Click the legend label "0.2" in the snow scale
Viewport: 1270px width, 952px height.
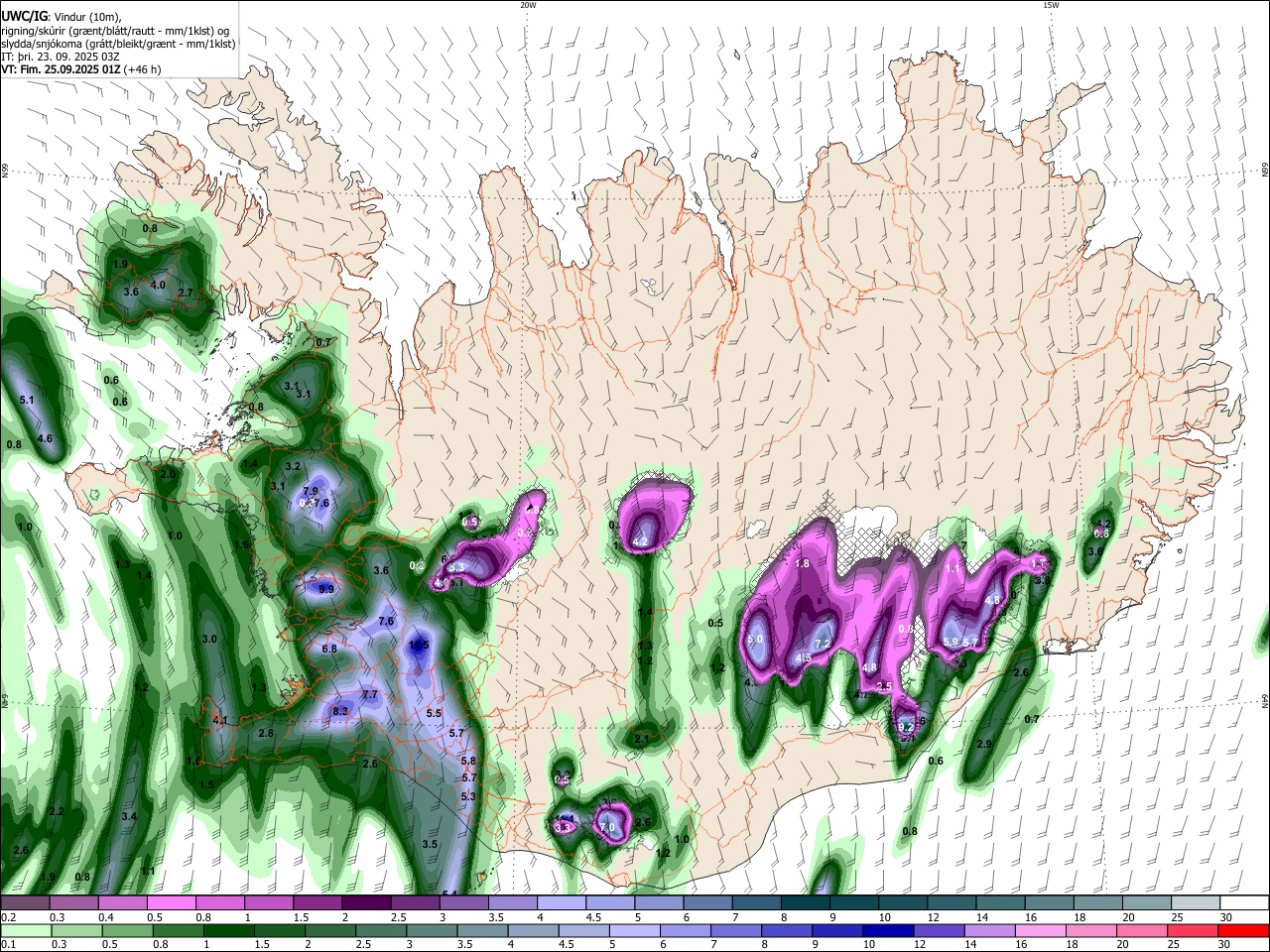coord(8,917)
